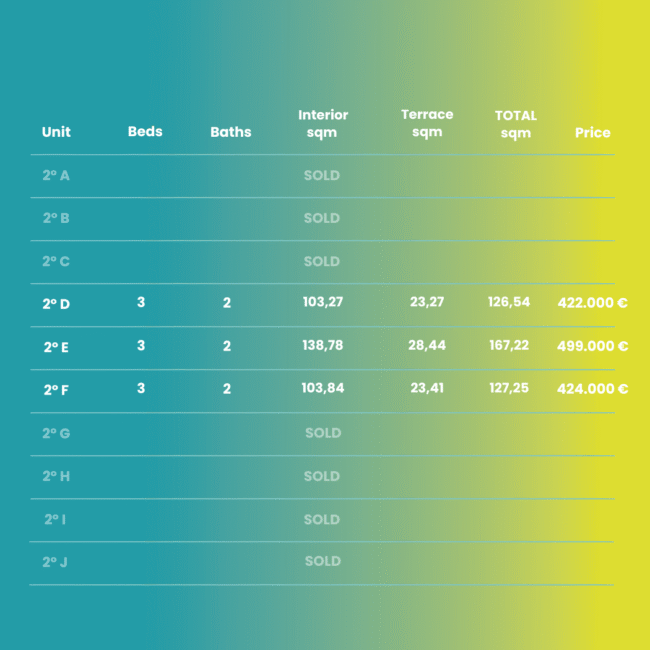Click the Terrace sqm column header

(x=427, y=123)
